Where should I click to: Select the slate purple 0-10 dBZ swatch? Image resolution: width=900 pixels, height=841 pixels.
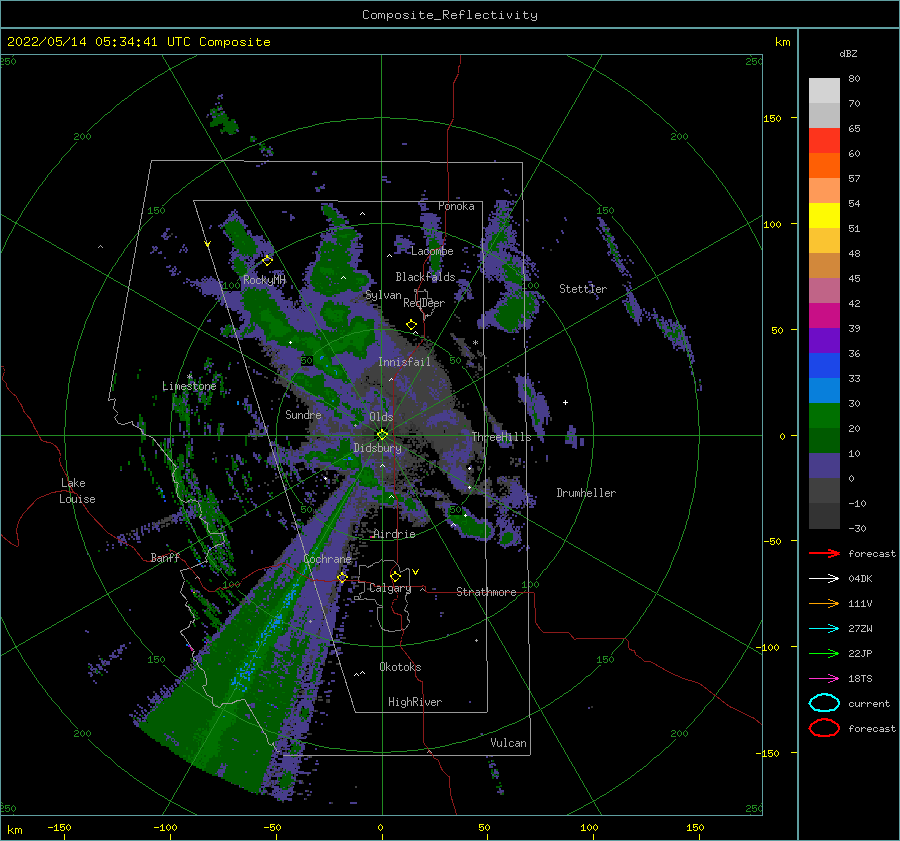824,466
